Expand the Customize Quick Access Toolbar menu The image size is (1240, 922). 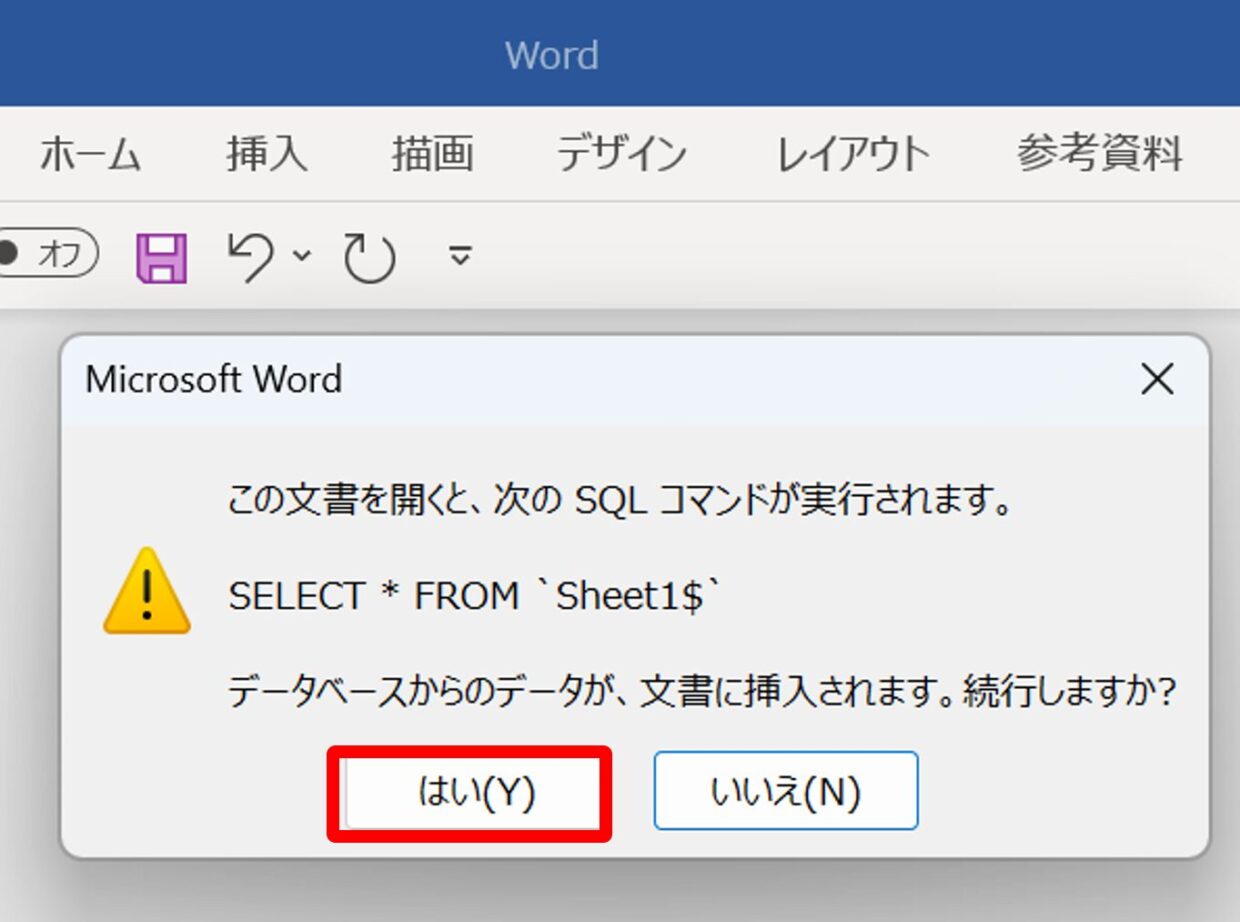point(459,256)
